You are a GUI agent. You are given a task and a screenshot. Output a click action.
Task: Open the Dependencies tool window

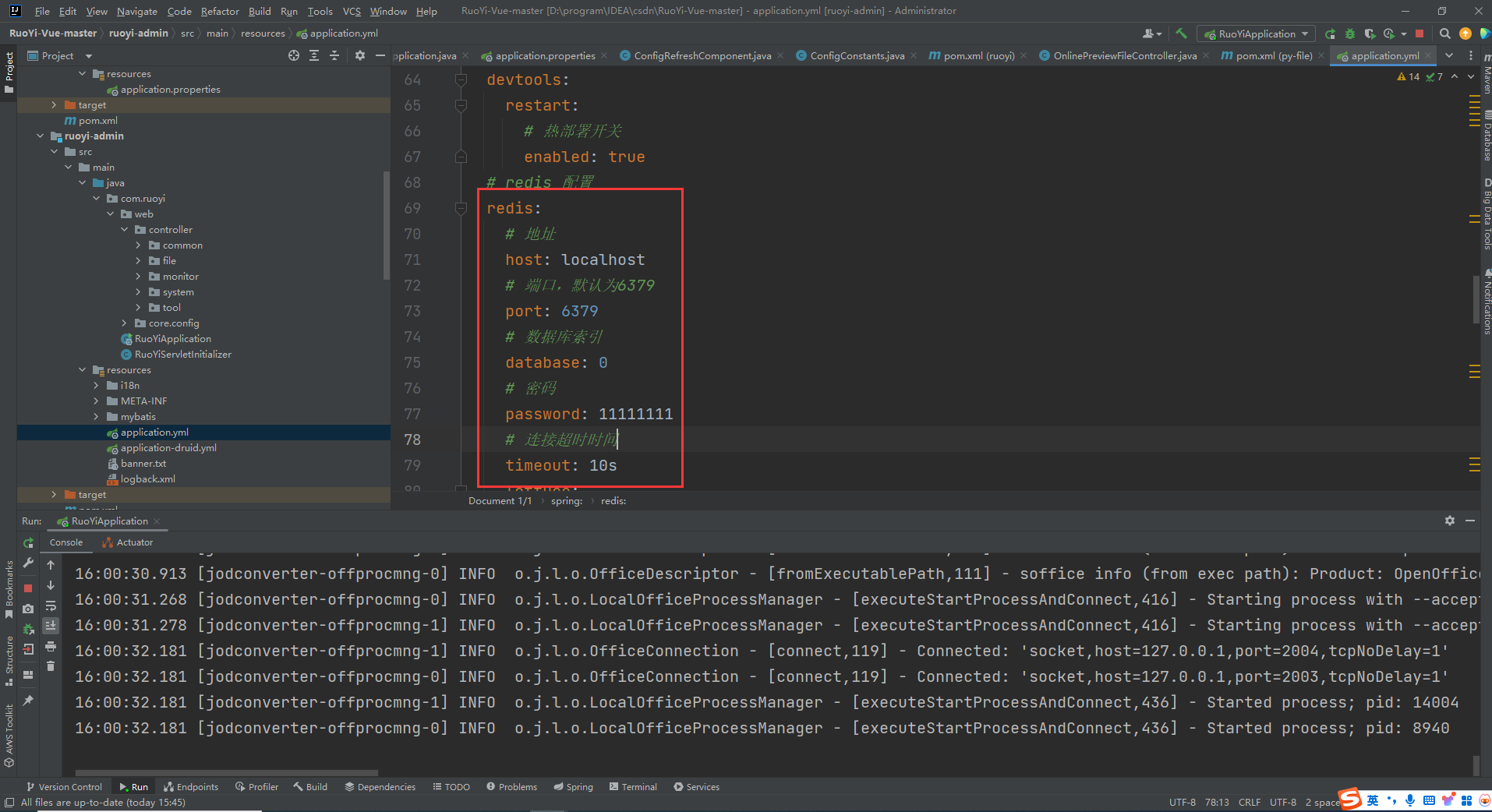380,787
